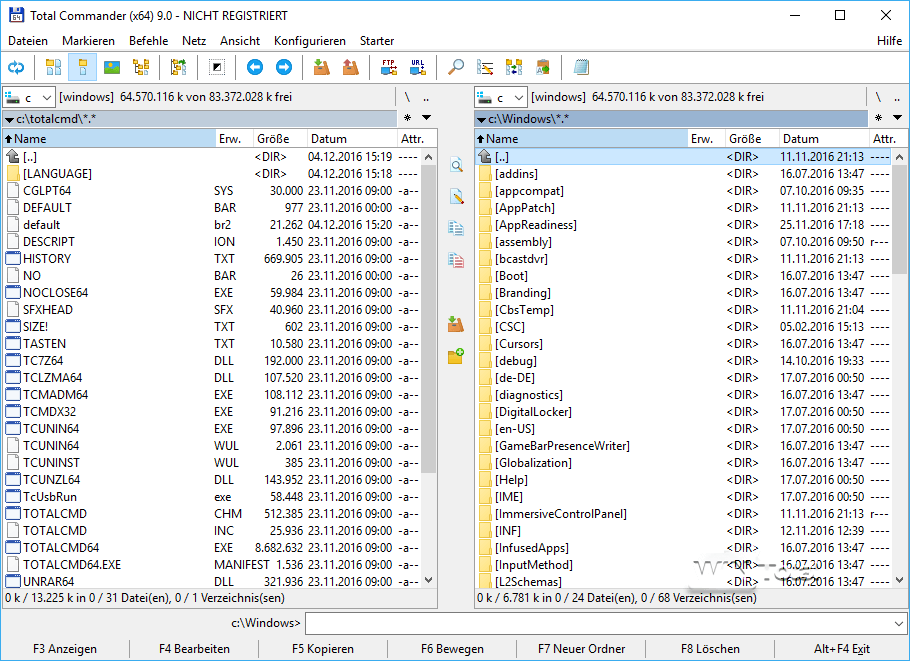Open file search magnifier icon
Image resolution: width=910 pixels, height=661 pixels.
coord(456,67)
